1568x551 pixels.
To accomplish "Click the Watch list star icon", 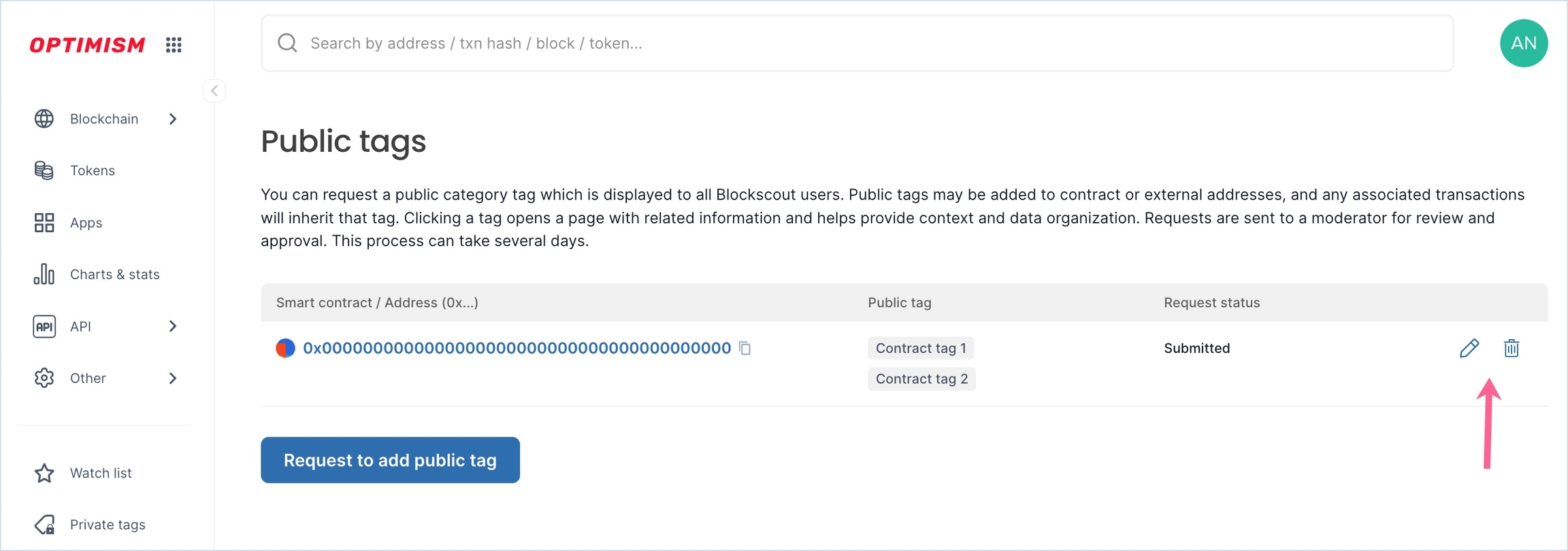I will click(x=44, y=473).
